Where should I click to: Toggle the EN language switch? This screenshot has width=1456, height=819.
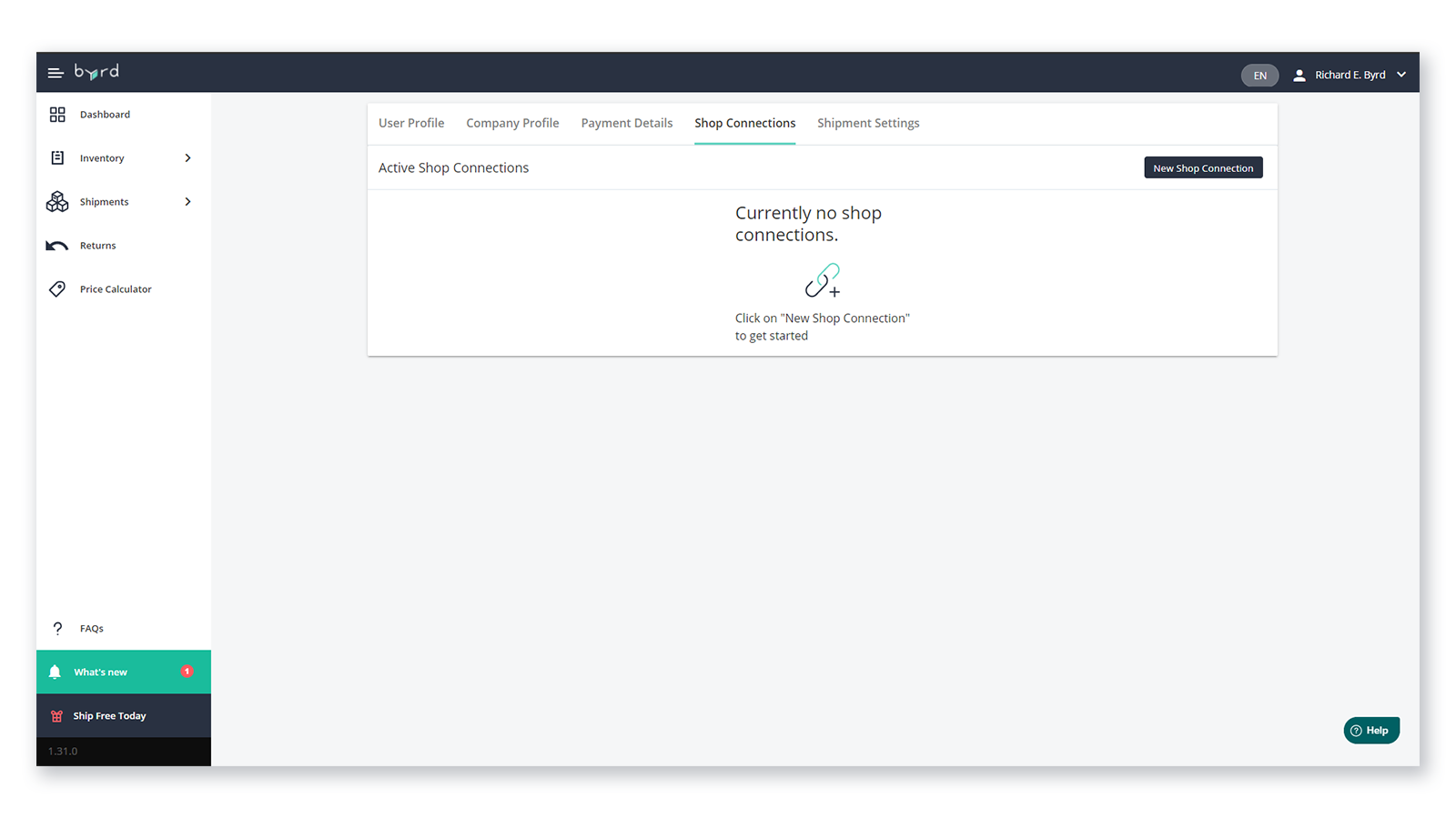coord(1259,76)
